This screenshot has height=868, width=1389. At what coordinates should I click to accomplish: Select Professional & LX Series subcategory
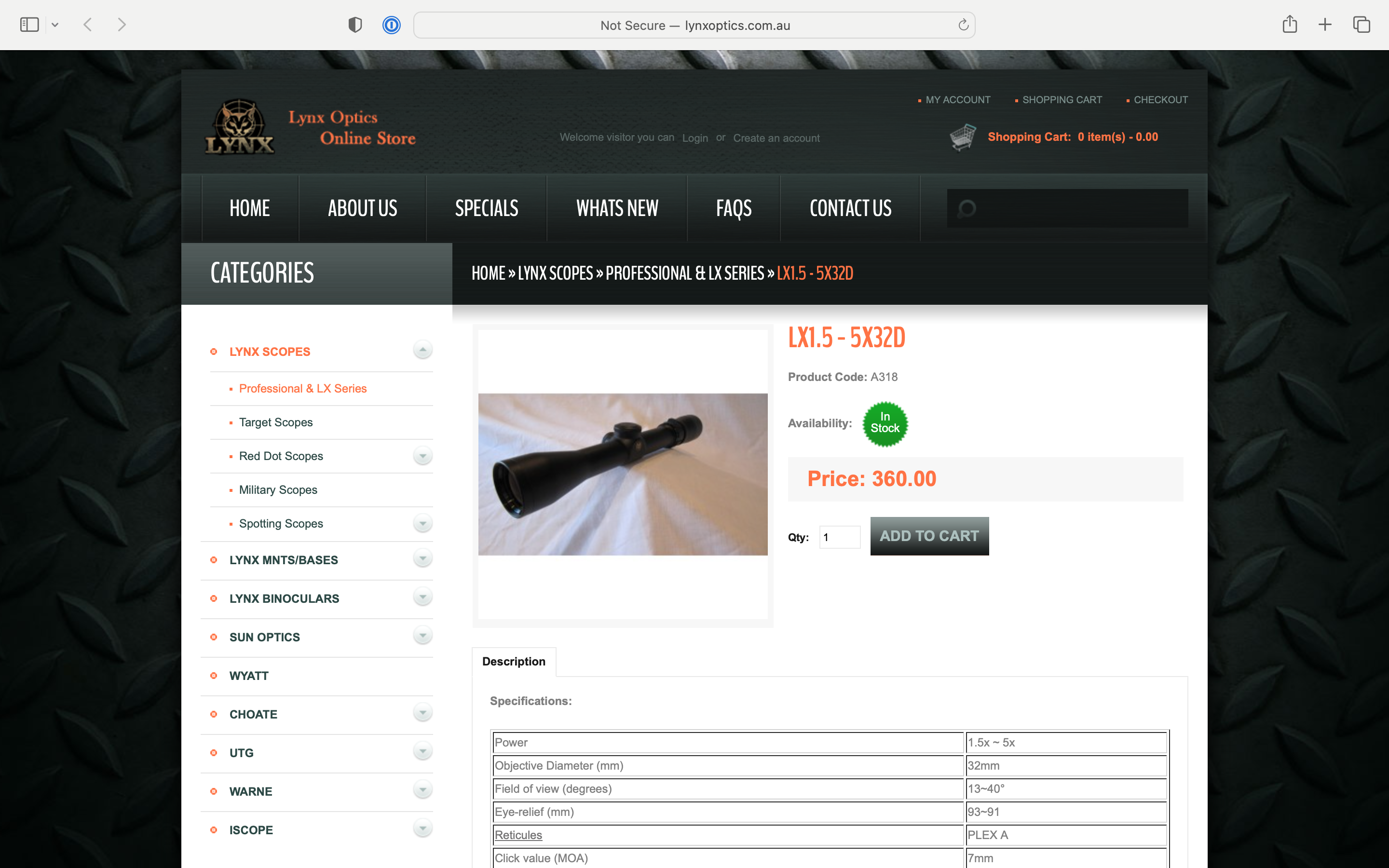(x=302, y=389)
